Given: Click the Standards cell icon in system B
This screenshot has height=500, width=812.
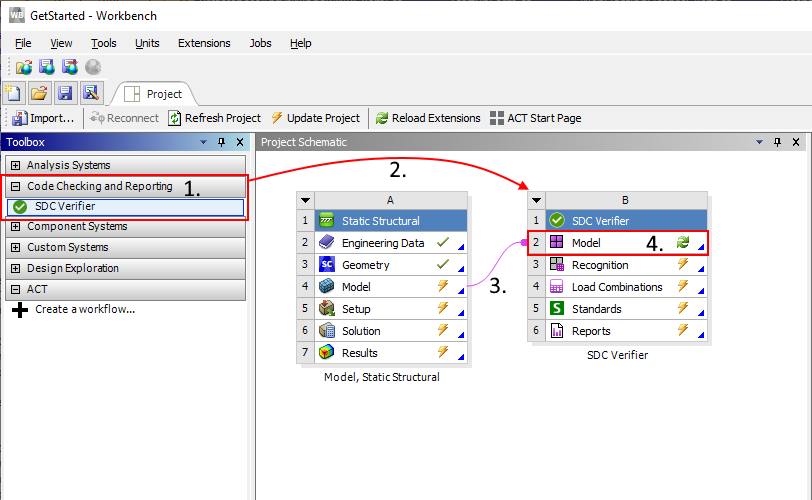Looking at the screenshot, I should [x=557, y=309].
